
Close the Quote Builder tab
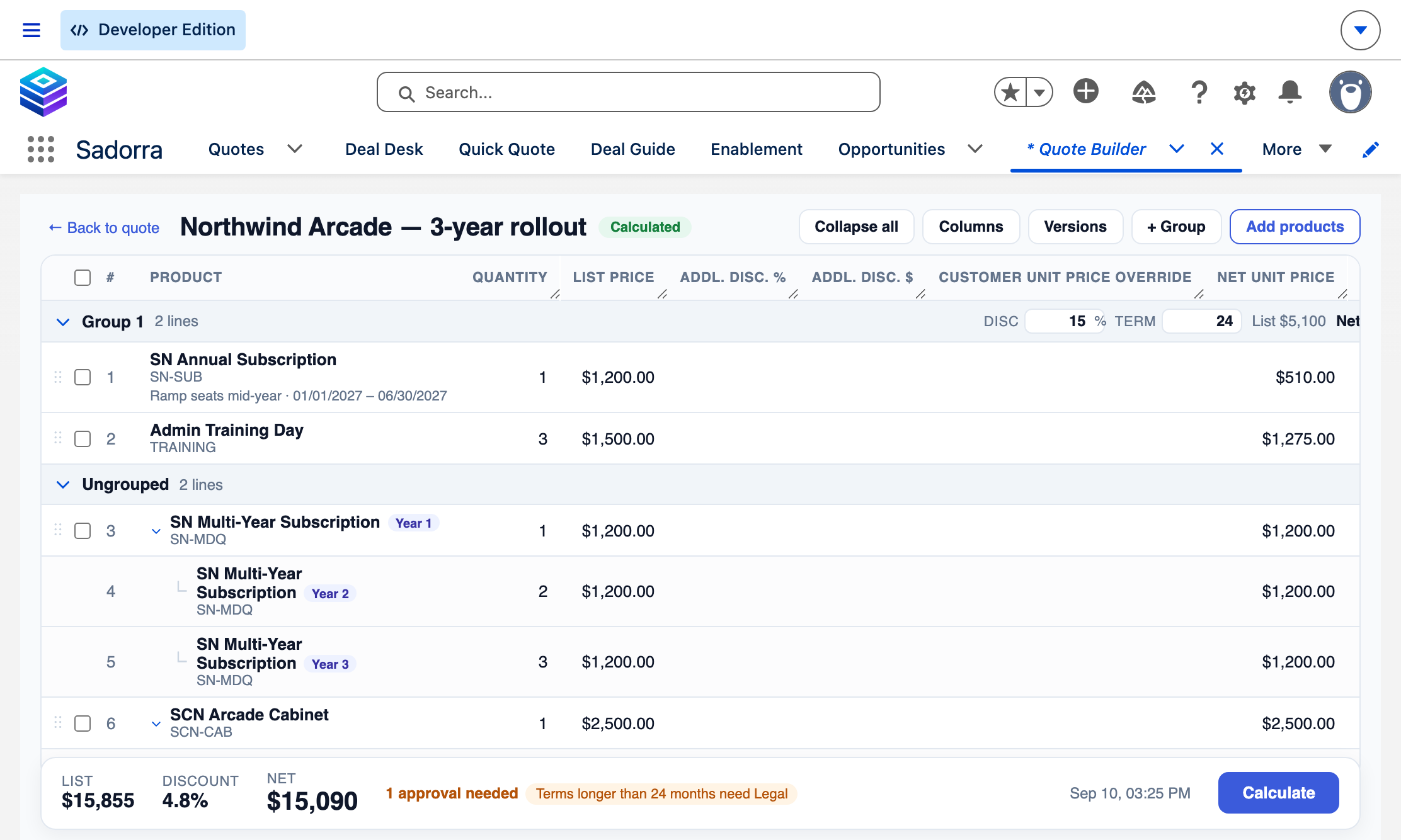click(x=1217, y=149)
